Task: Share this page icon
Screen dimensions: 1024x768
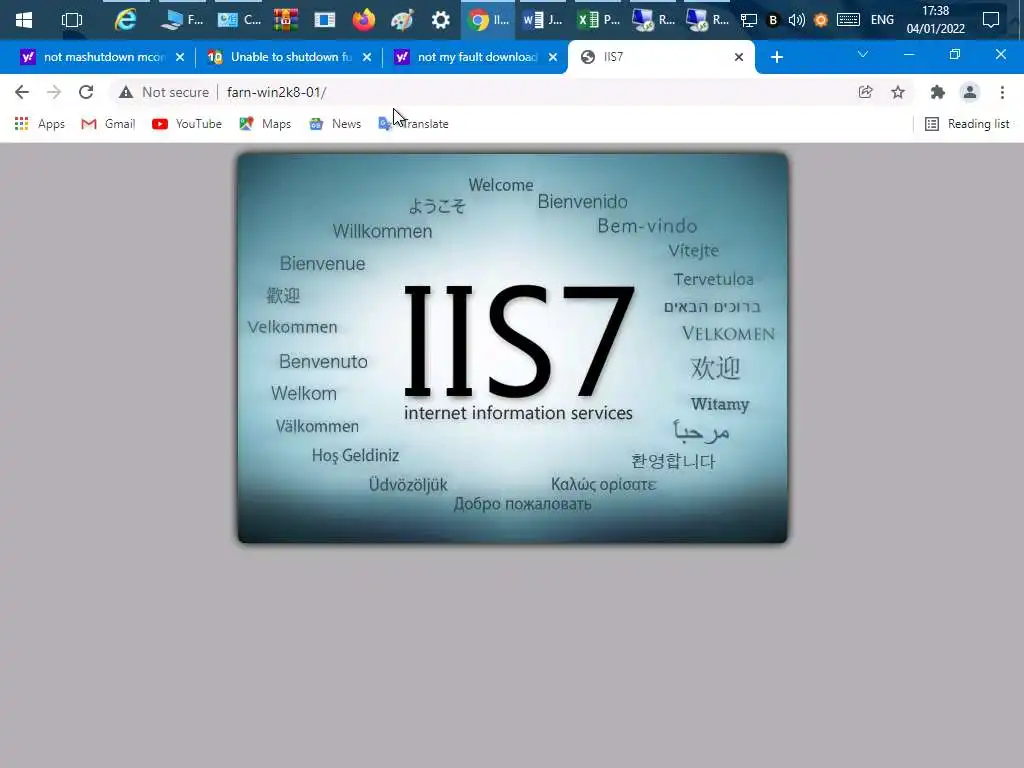Action: pyautogui.click(x=865, y=92)
